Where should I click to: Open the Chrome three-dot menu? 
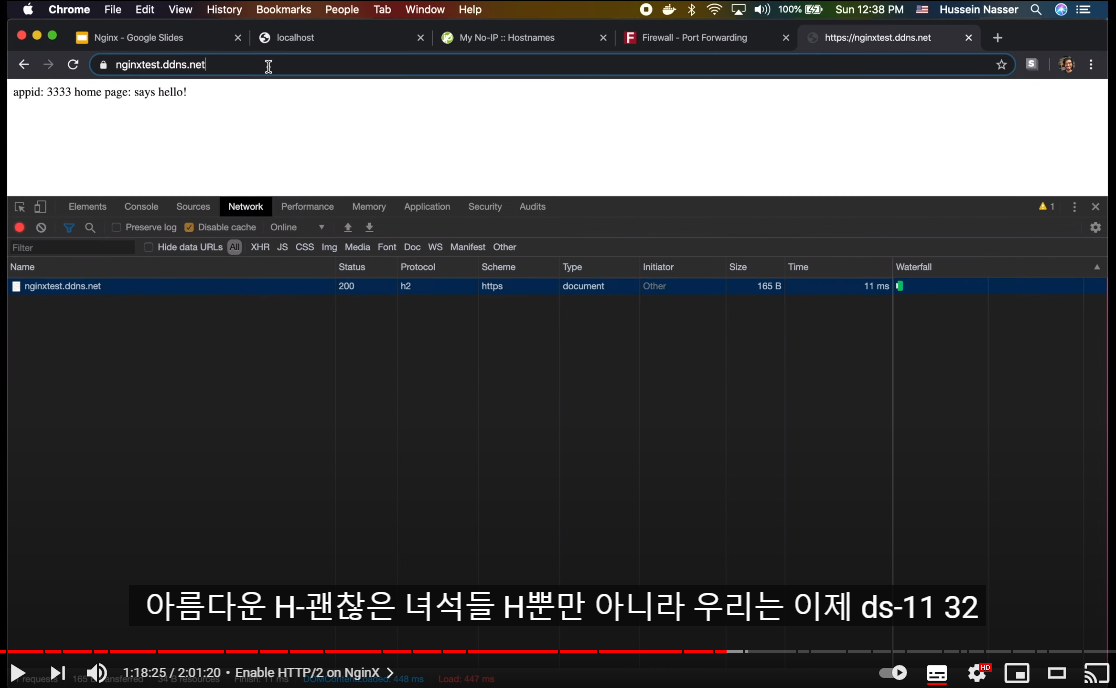click(1091, 65)
